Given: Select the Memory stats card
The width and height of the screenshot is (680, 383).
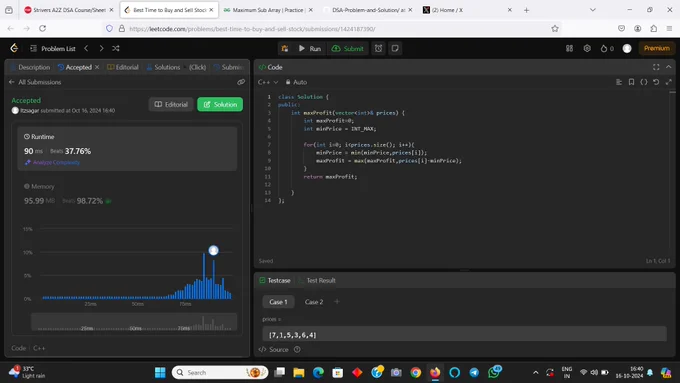Looking at the screenshot, I should tap(127, 194).
